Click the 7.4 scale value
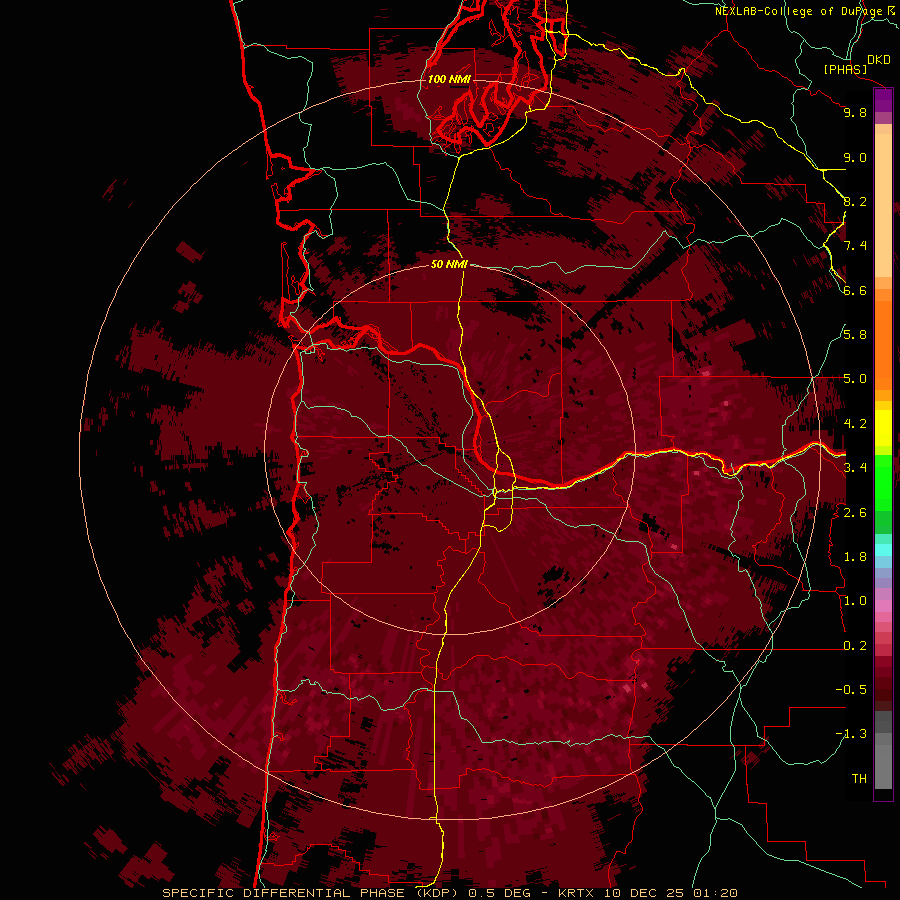The image size is (900, 900). tap(855, 246)
